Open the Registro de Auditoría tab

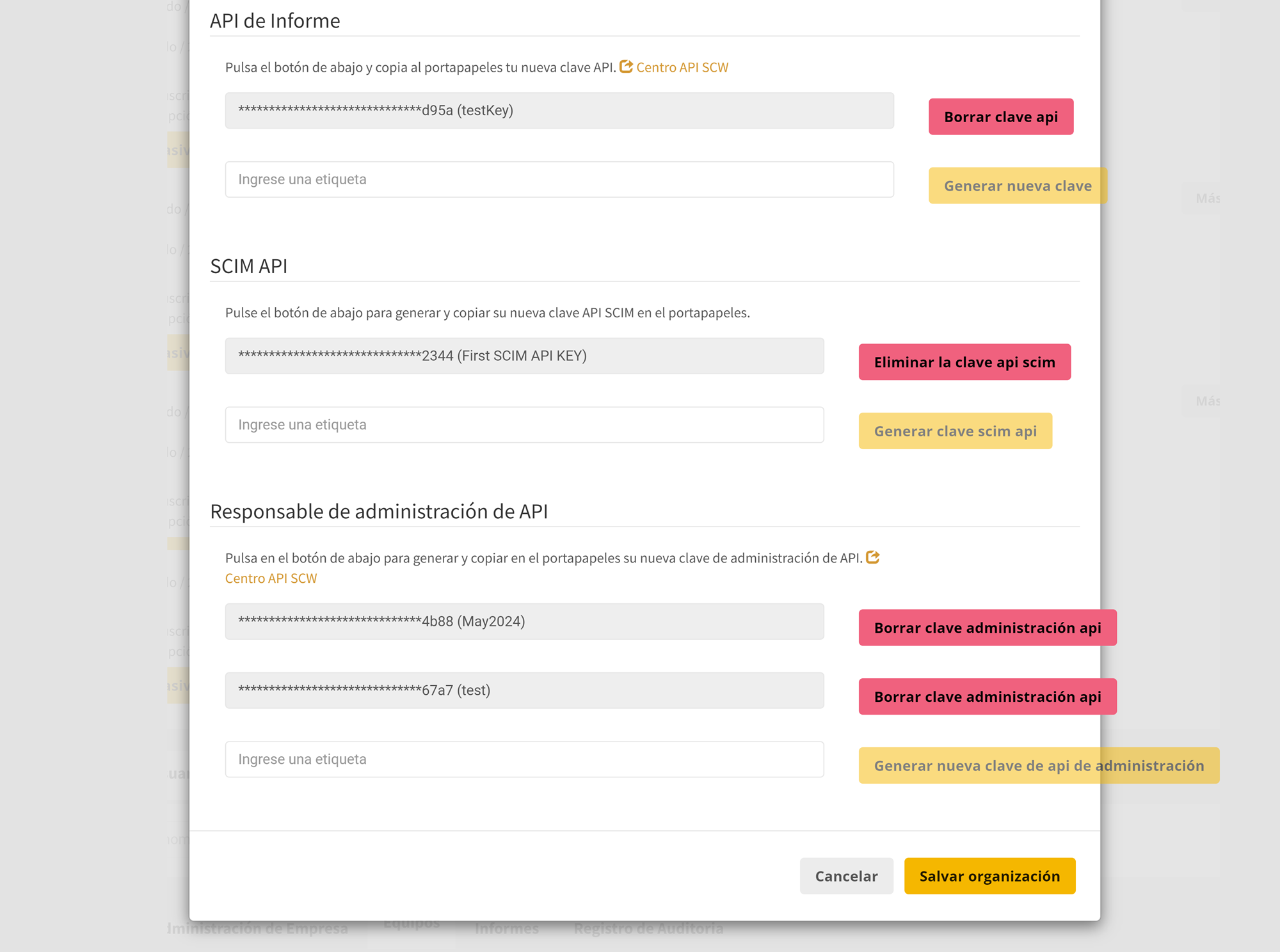coord(648,928)
